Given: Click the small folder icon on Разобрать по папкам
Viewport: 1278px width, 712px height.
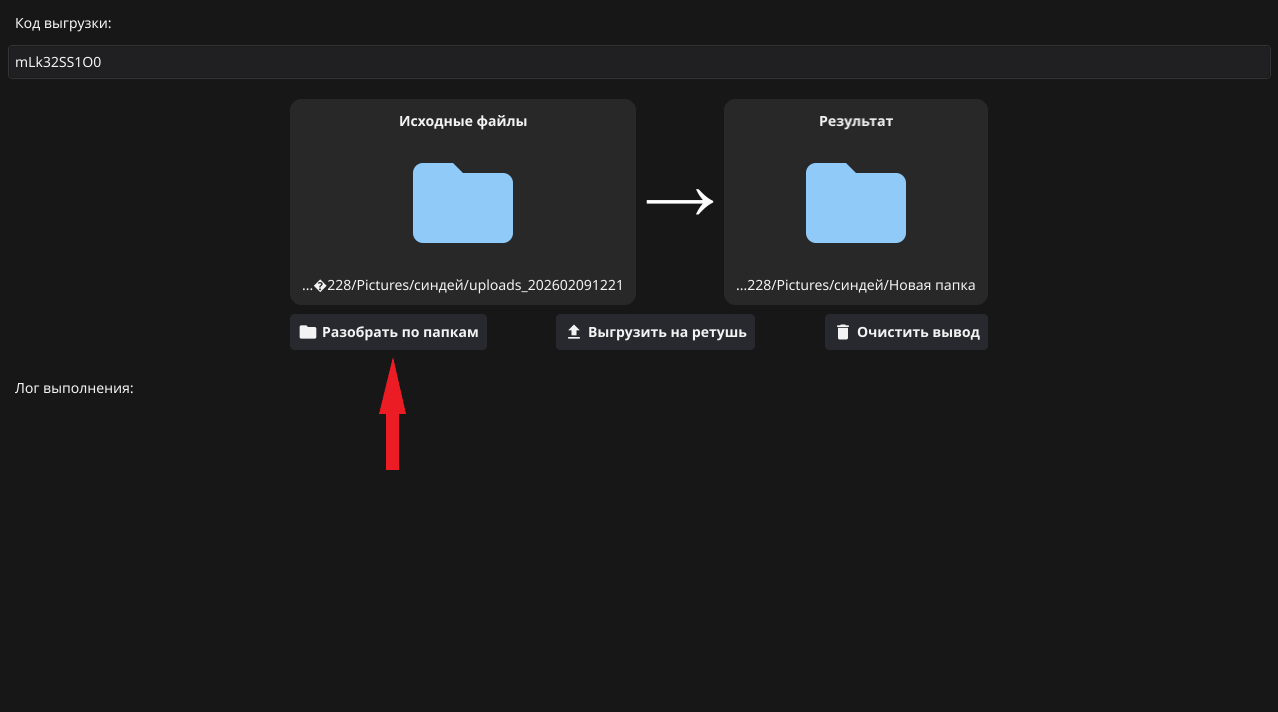Looking at the screenshot, I should [x=308, y=332].
